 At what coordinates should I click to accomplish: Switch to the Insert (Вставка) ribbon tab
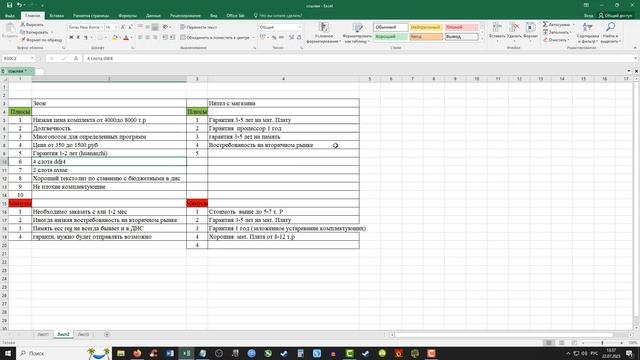pyautogui.click(x=56, y=16)
